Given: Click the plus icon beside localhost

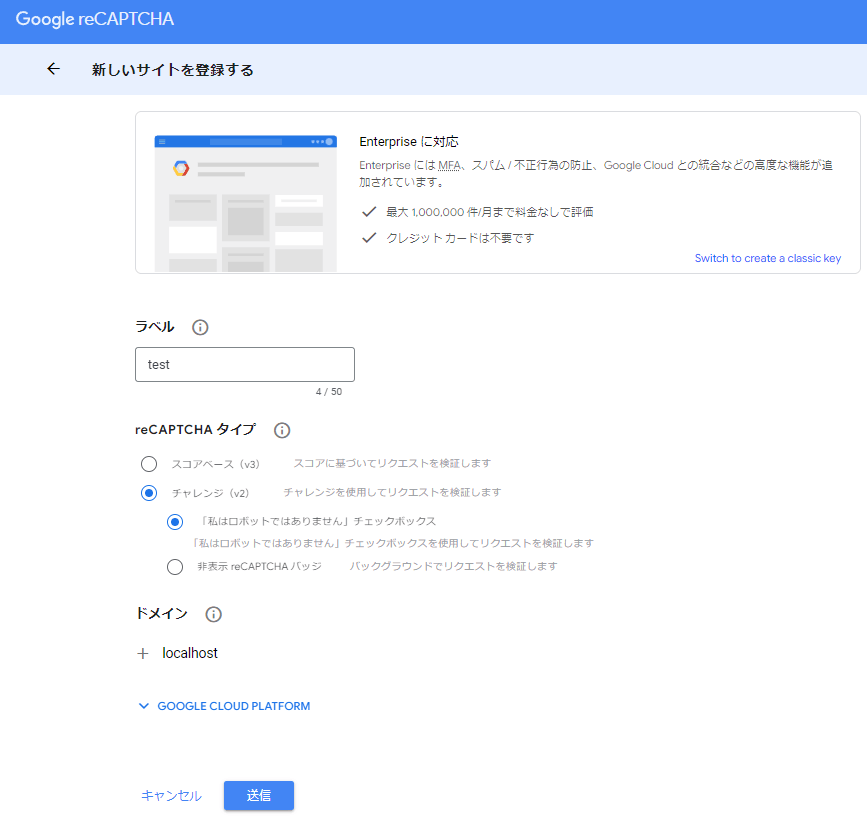Looking at the screenshot, I should 143,654.
